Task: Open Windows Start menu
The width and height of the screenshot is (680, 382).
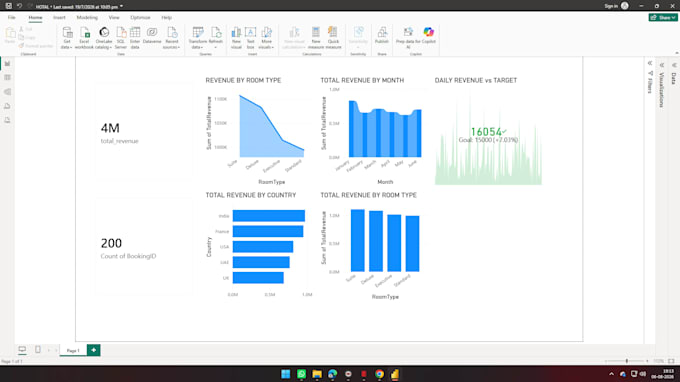Action: 286,374
